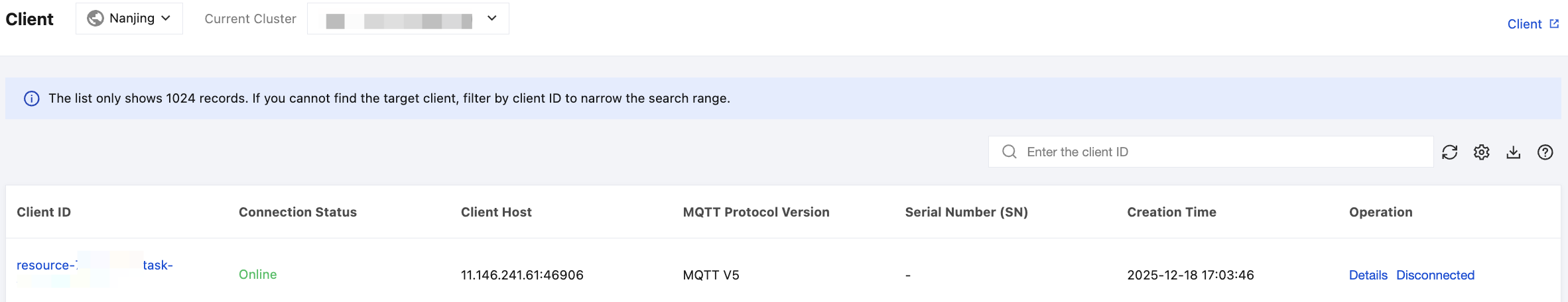Click Disconnected for the resource client

tap(1435, 275)
